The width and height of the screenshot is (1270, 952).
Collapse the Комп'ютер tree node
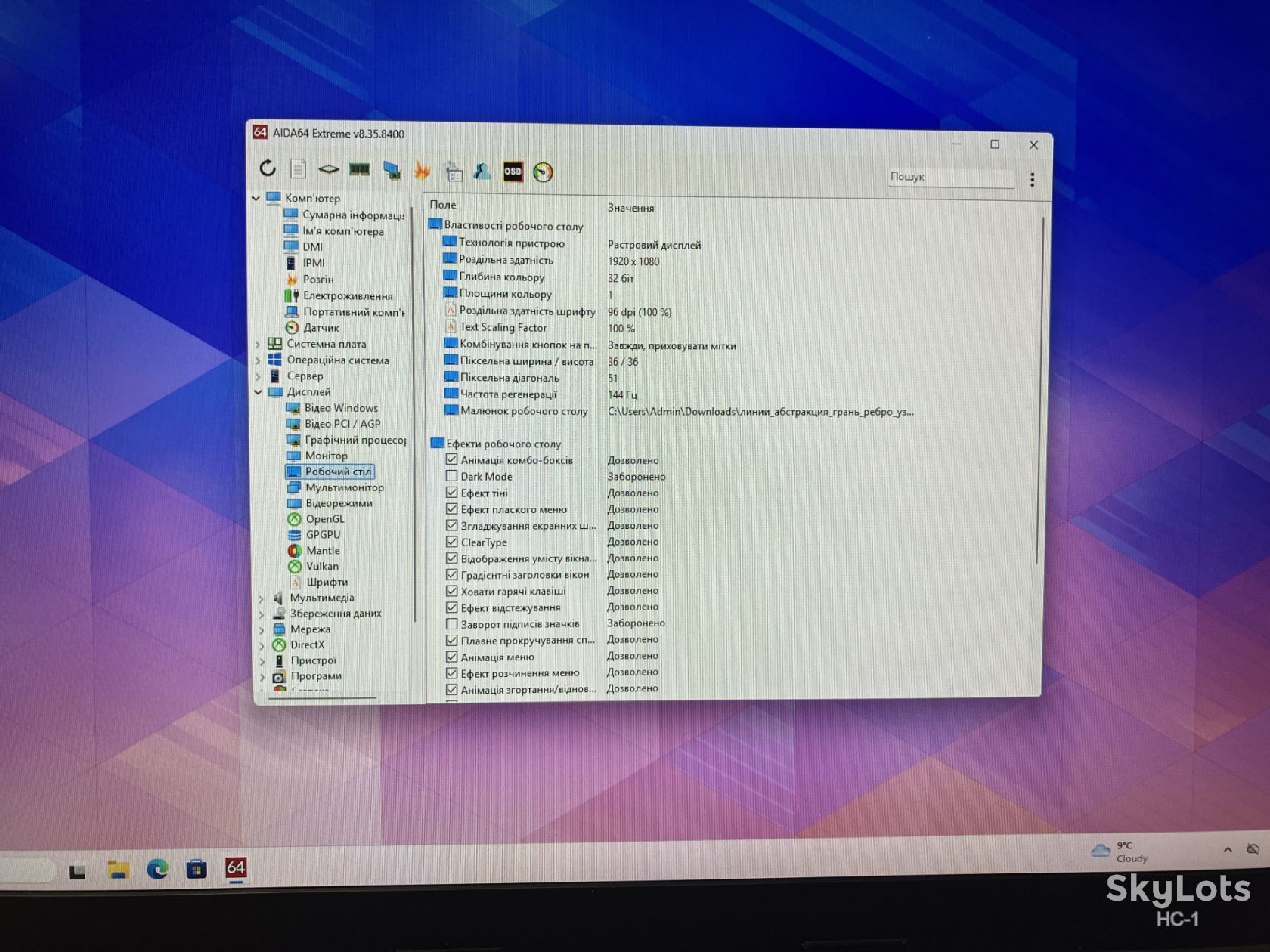coord(256,198)
